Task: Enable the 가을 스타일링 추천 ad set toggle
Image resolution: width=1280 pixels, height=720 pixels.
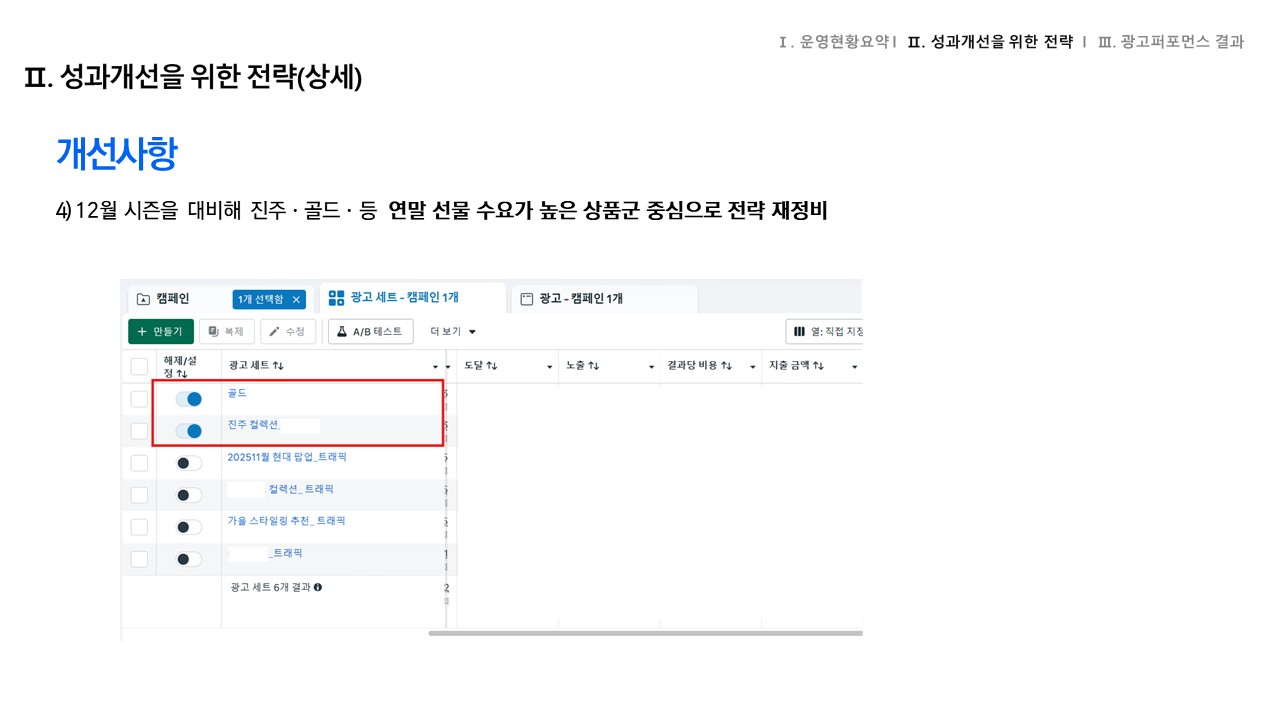Action: [188, 527]
